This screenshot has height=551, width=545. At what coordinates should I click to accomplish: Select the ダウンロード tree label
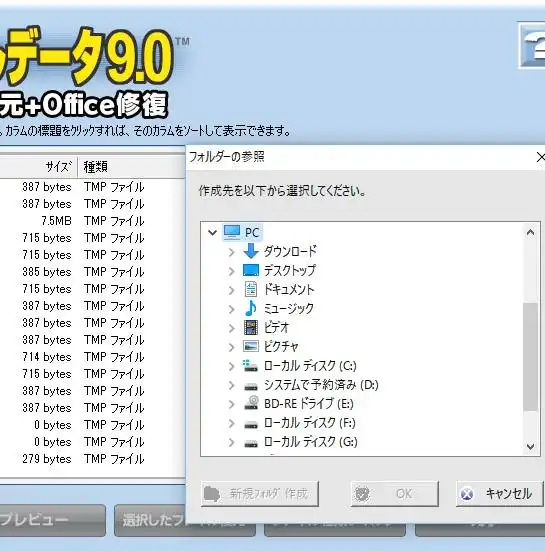pos(290,251)
